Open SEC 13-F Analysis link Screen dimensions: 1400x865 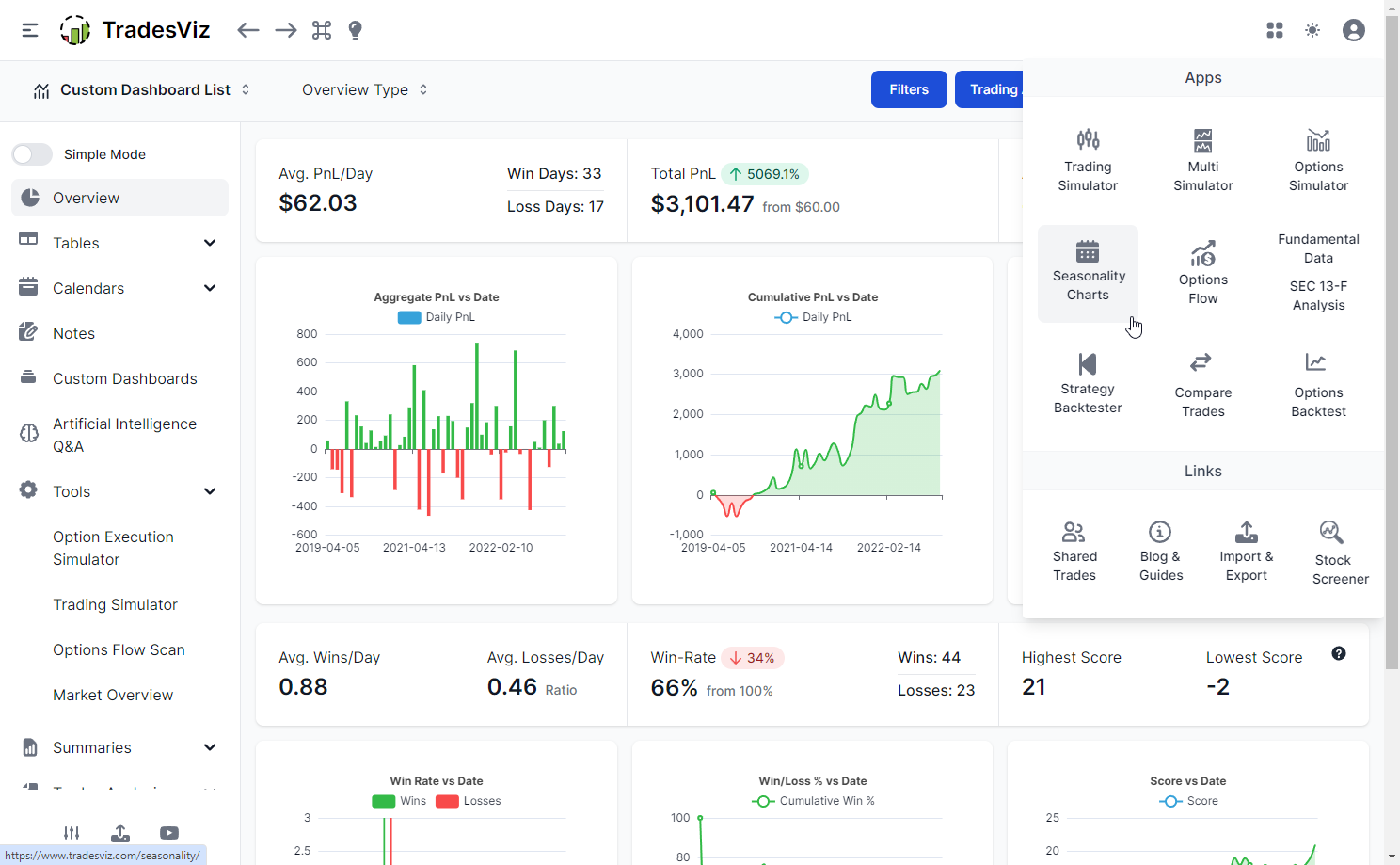click(1318, 296)
